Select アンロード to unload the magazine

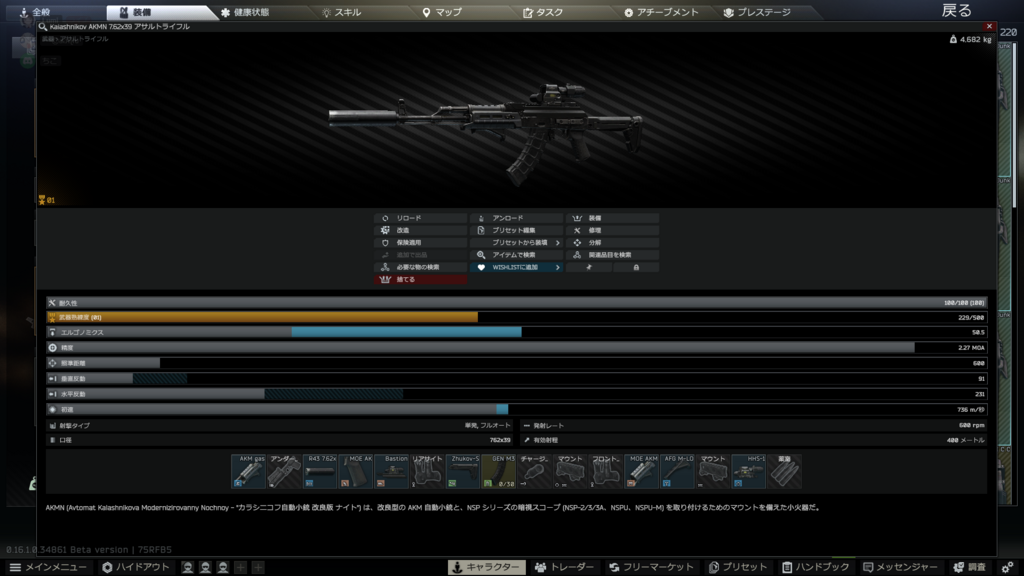click(516, 218)
